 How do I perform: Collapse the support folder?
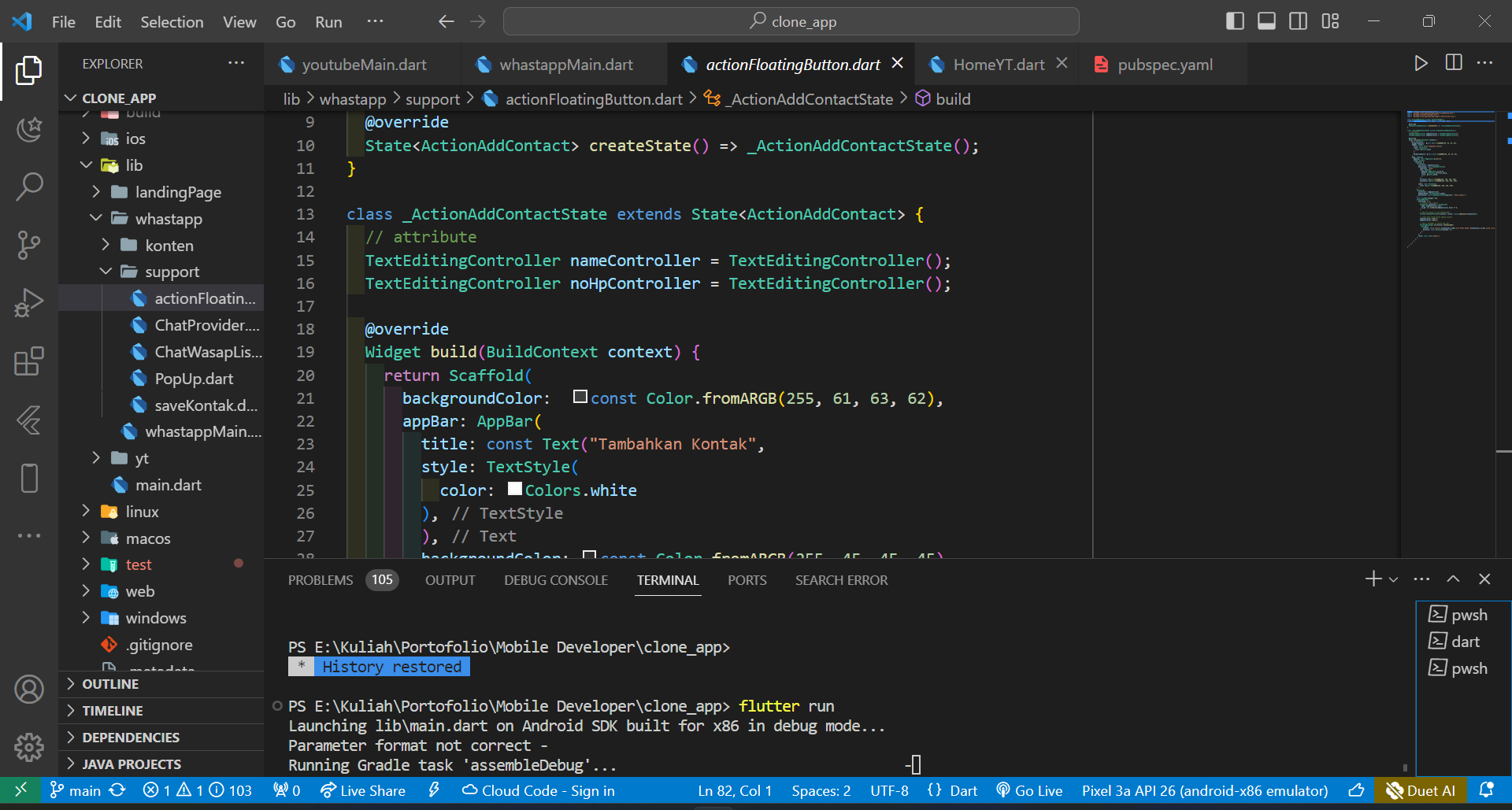tap(105, 272)
